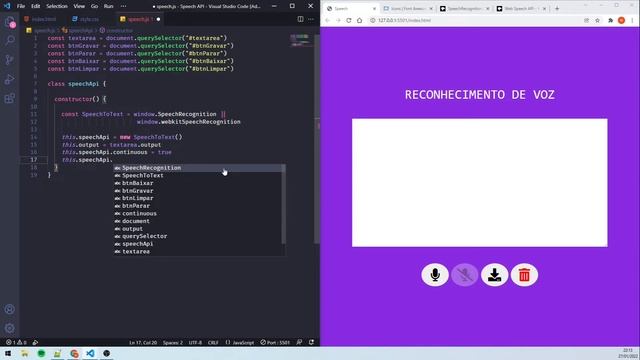Viewport: 640px width, 360px height.
Task: Pick btnLimpar in the autocomplete list
Action: (199, 198)
